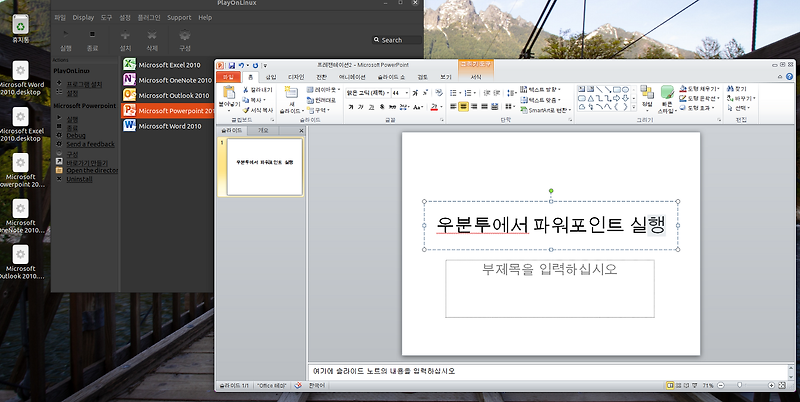Viewport: 800px width, 402px height.
Task: Click the Format Painter brush icon
Action: coord(245,110)
